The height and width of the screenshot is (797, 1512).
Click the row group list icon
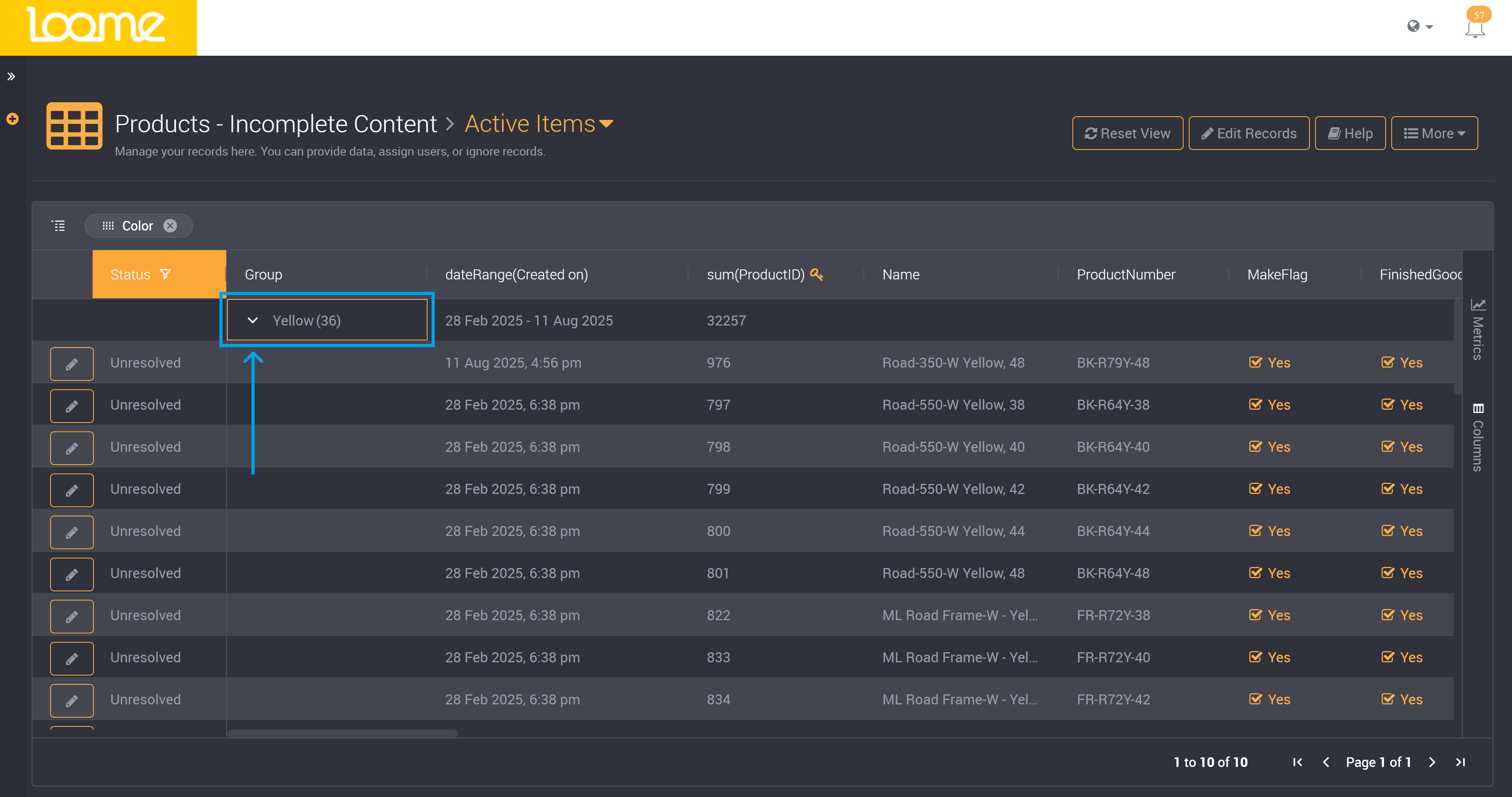point(58,226)
